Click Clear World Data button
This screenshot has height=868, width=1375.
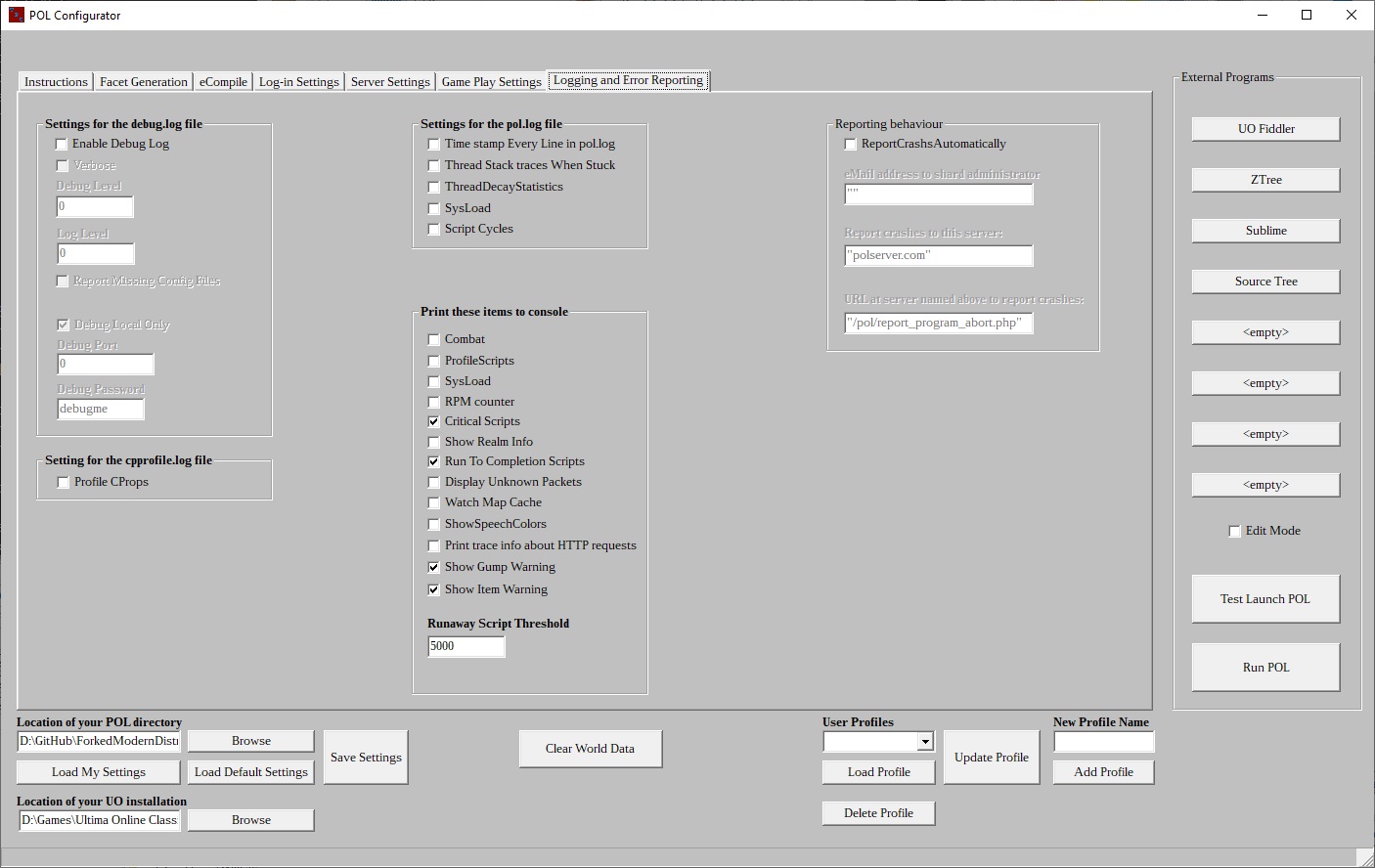(590, 749)
